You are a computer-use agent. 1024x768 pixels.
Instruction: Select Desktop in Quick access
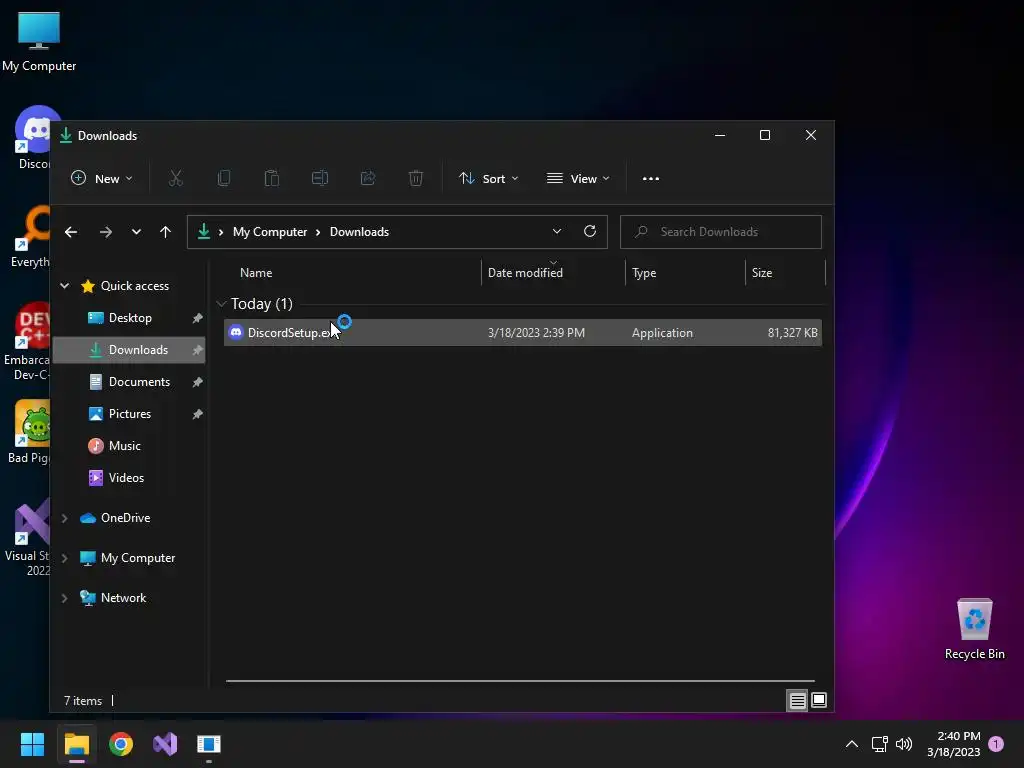129,317
